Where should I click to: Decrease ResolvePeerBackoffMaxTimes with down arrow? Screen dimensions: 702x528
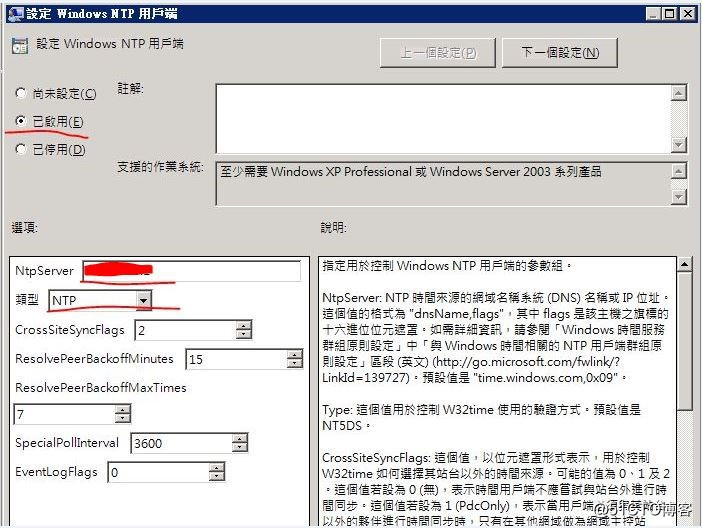pos(122,418)
